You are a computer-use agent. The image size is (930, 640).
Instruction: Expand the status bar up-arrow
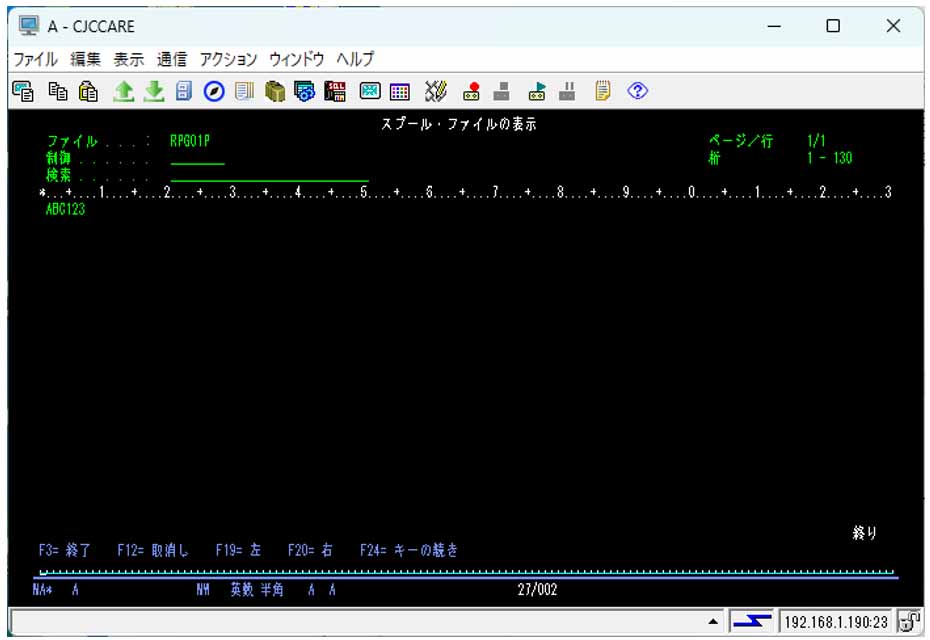713,622
